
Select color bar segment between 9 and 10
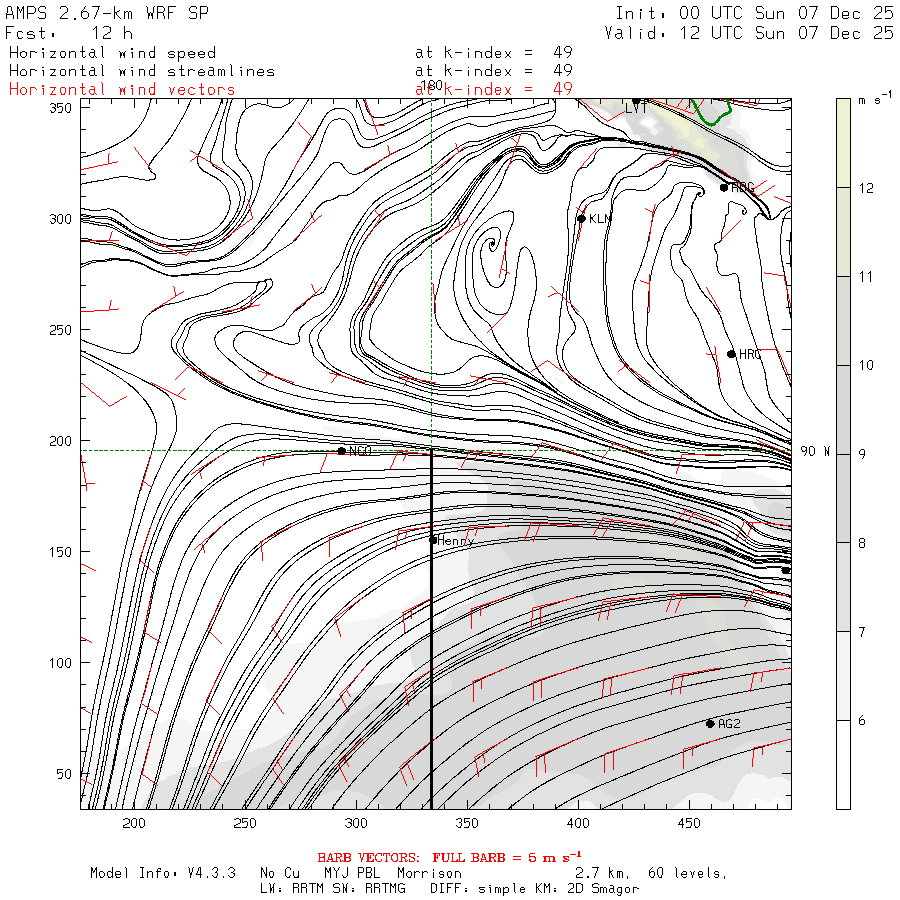click(x=843, y=410)
